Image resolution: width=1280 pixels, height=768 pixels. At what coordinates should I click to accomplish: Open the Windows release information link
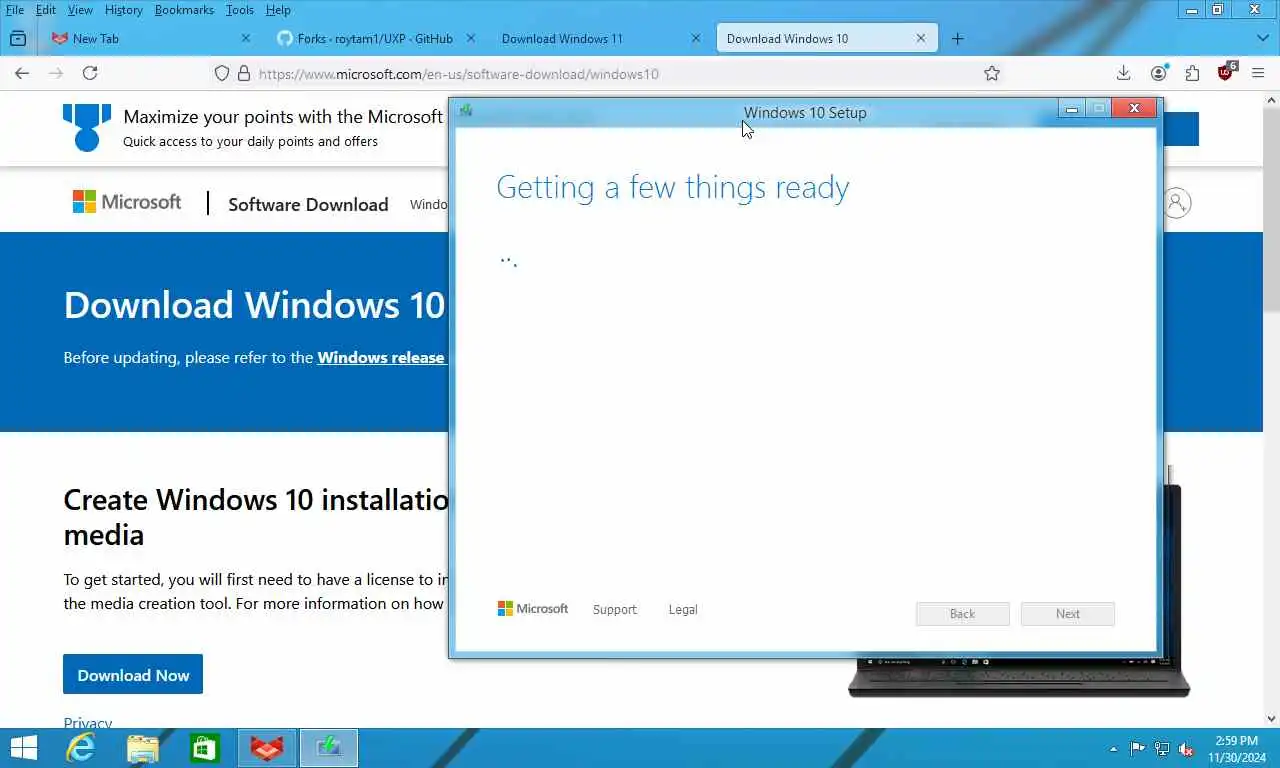point(381,357)
